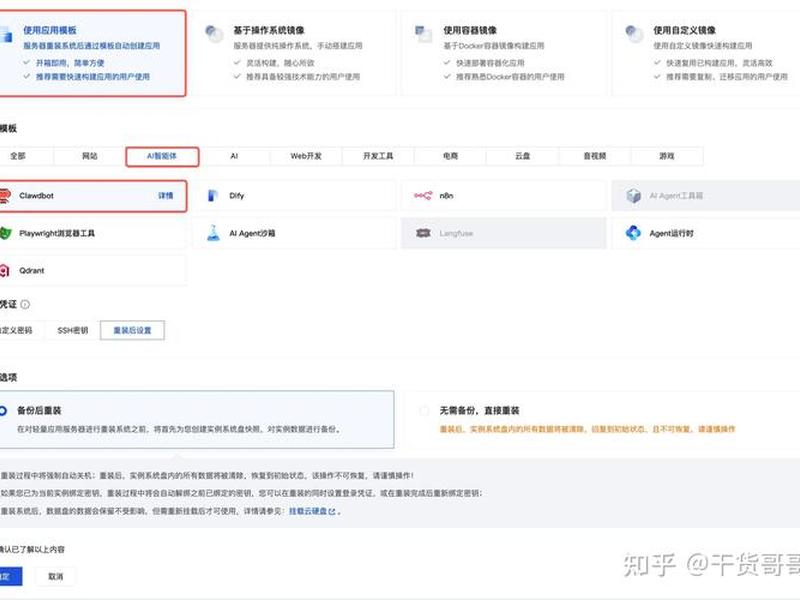The image size is (800, 600).
Task: Open the AI智能体 template tab
Action: pos(162,156)
